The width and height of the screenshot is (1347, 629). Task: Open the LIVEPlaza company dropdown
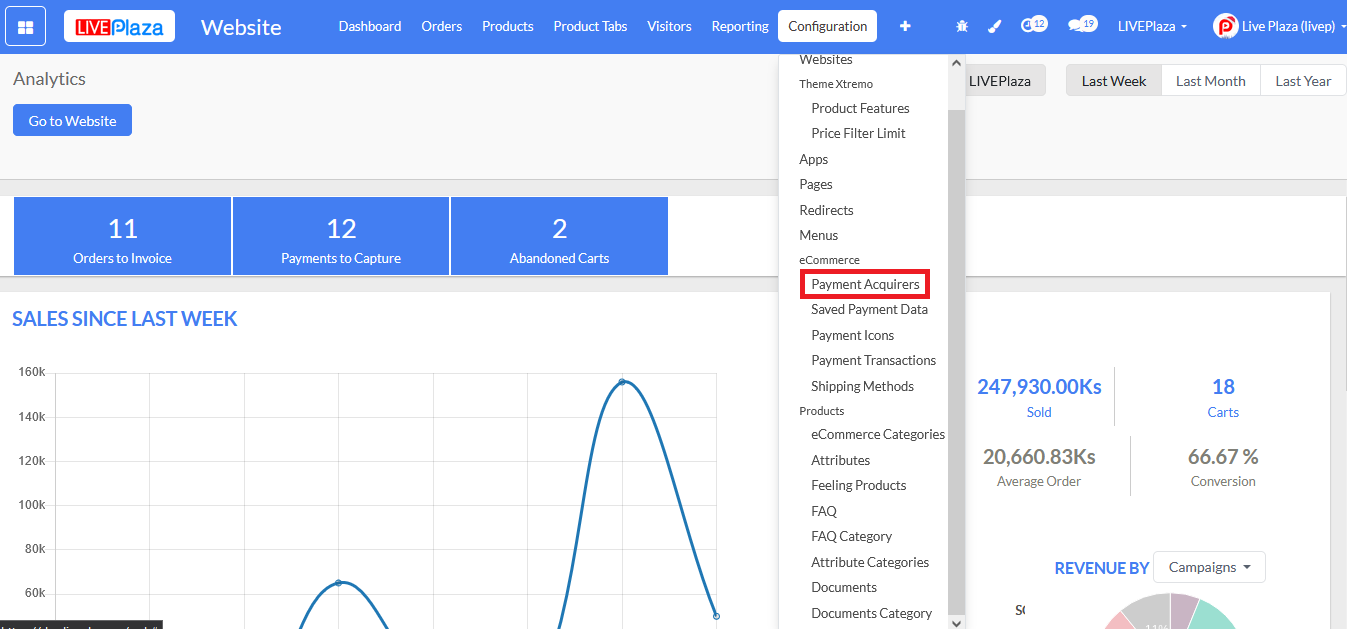click(x=1152, y=26)
